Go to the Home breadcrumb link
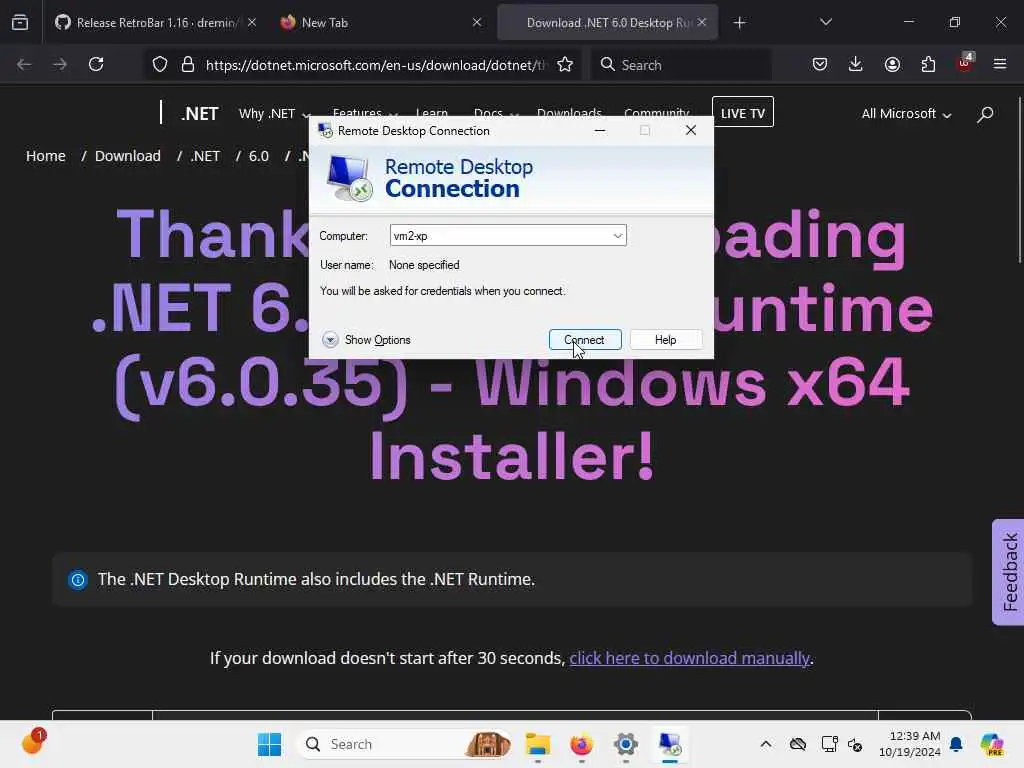Viewport: 1024px width, 768px height. coord(46,156)
